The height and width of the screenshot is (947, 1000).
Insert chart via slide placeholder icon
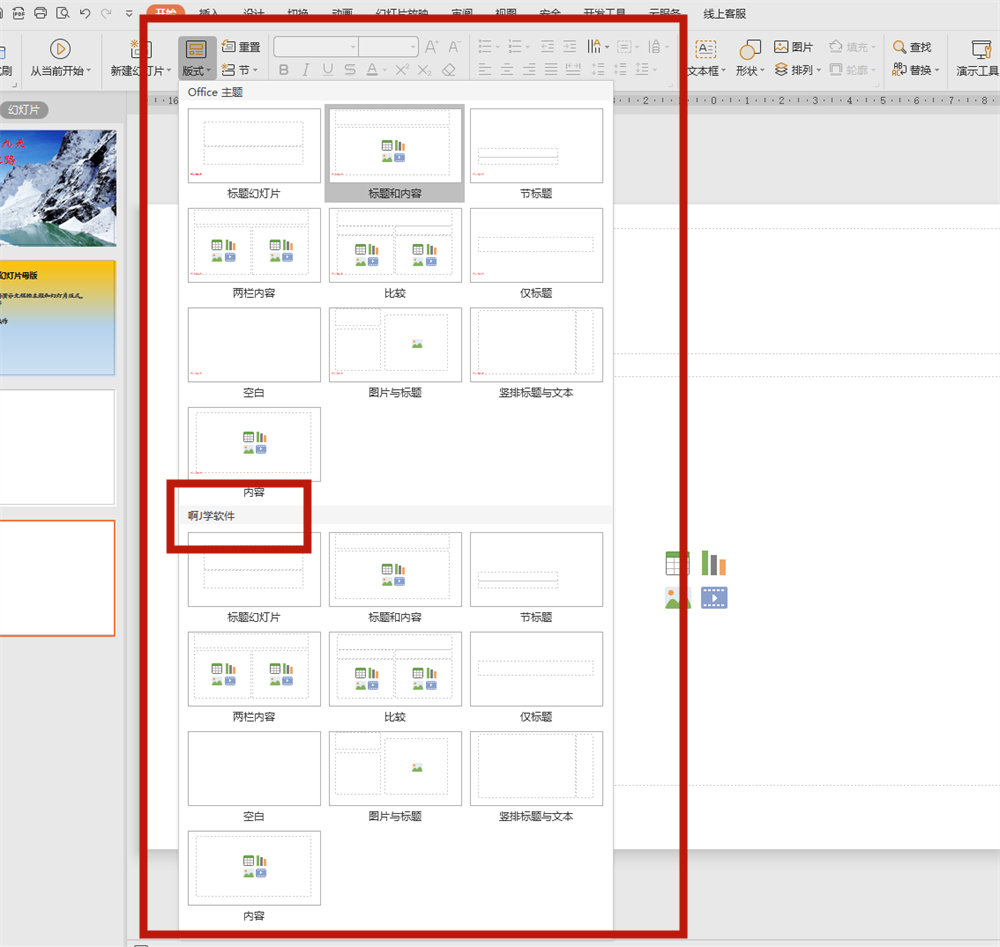point(714,563)
